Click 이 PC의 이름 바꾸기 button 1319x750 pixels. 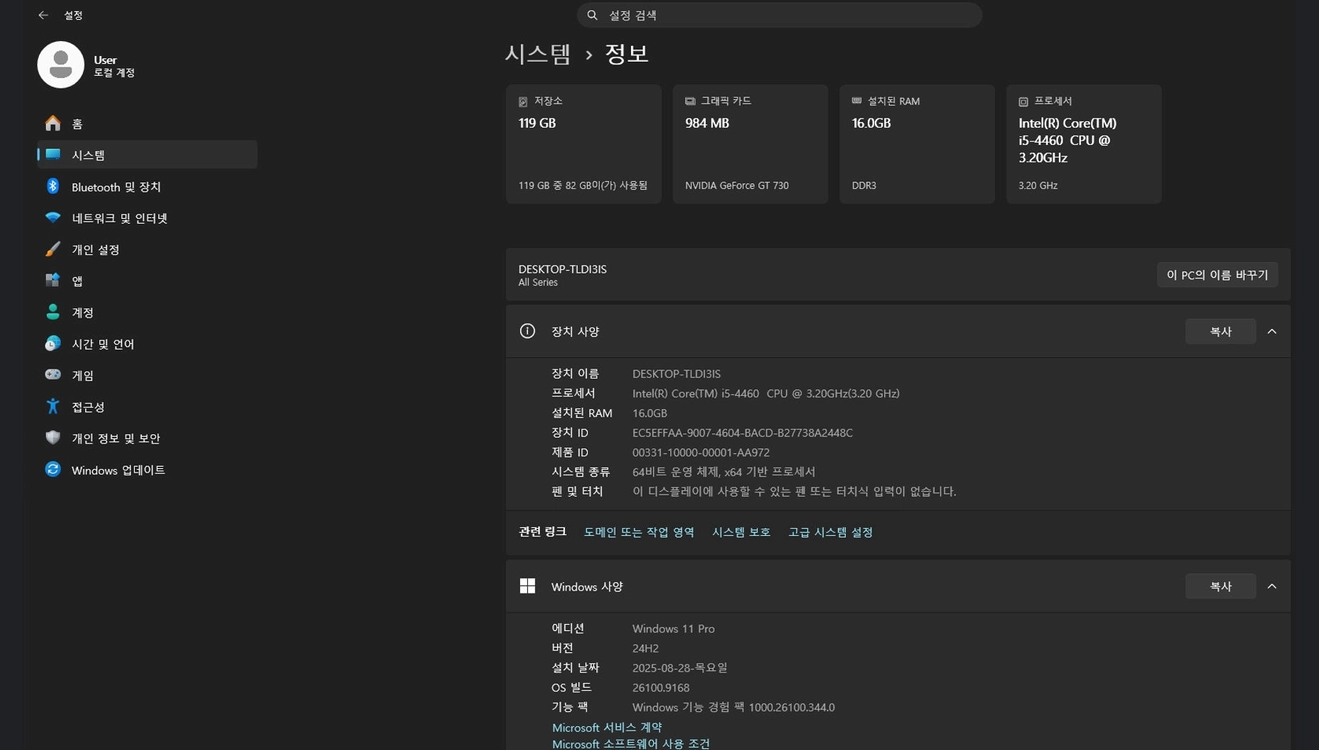pyautogui.click(x=1217, y=275)
